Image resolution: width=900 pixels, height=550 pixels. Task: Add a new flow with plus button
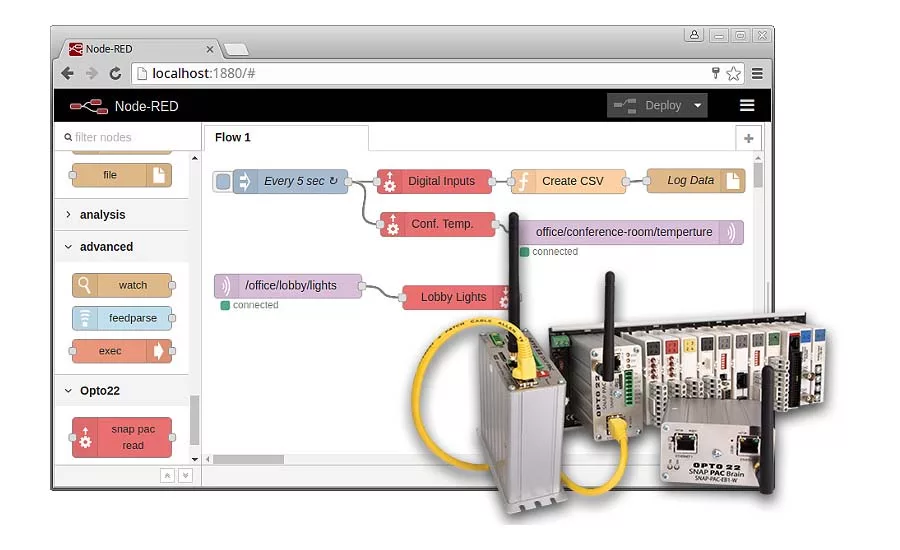748,138
